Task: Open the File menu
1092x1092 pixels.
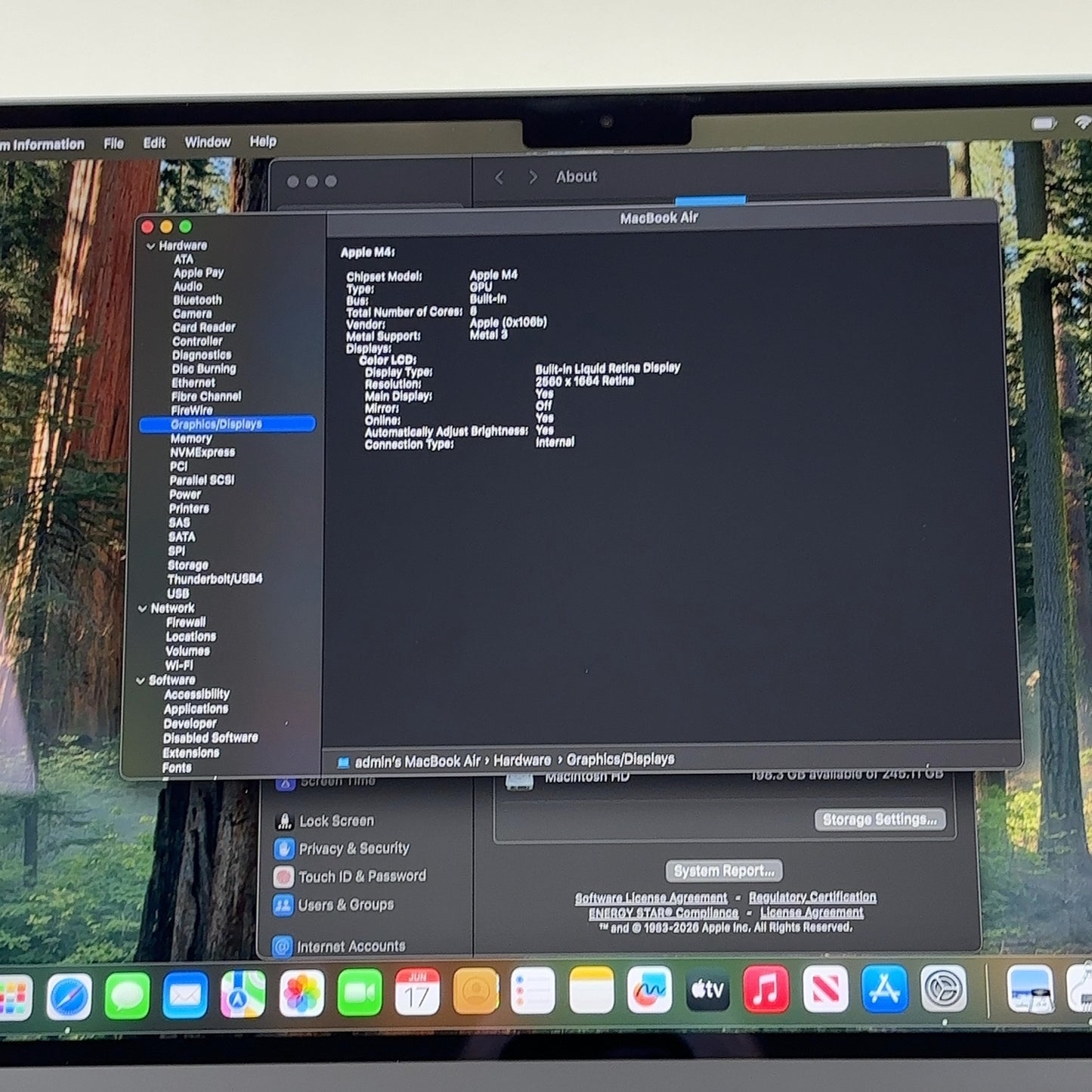Action: point(113,143)
